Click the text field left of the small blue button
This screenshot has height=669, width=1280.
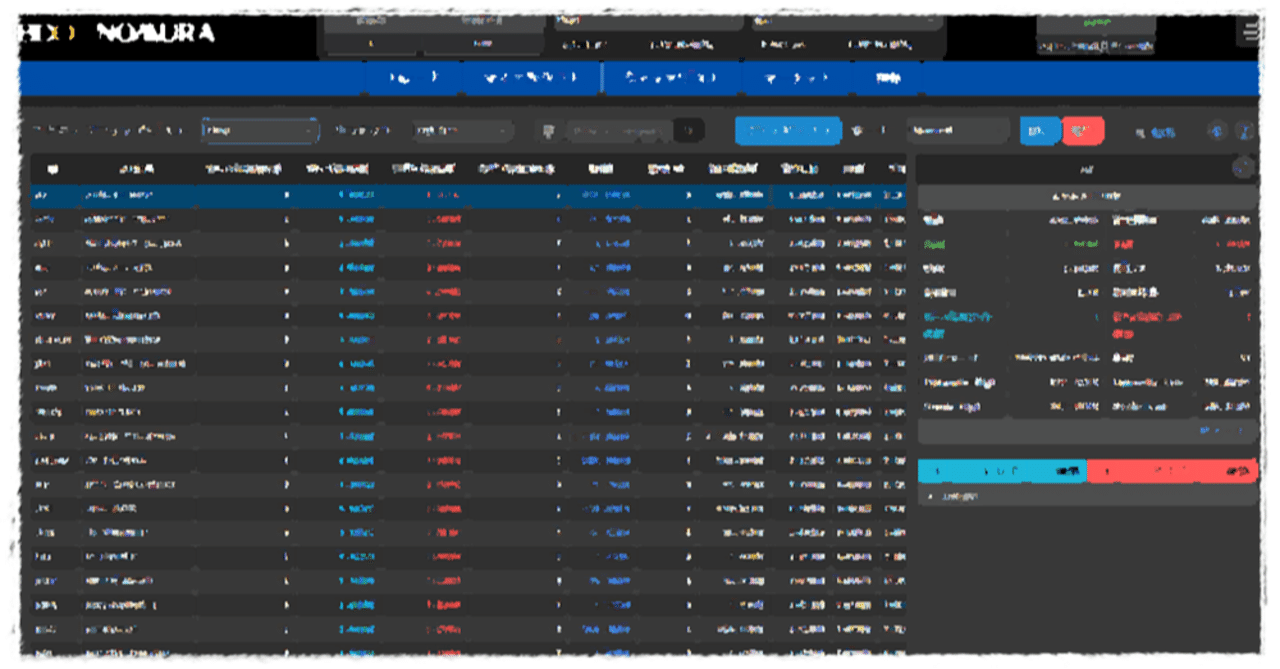[958, 131]
